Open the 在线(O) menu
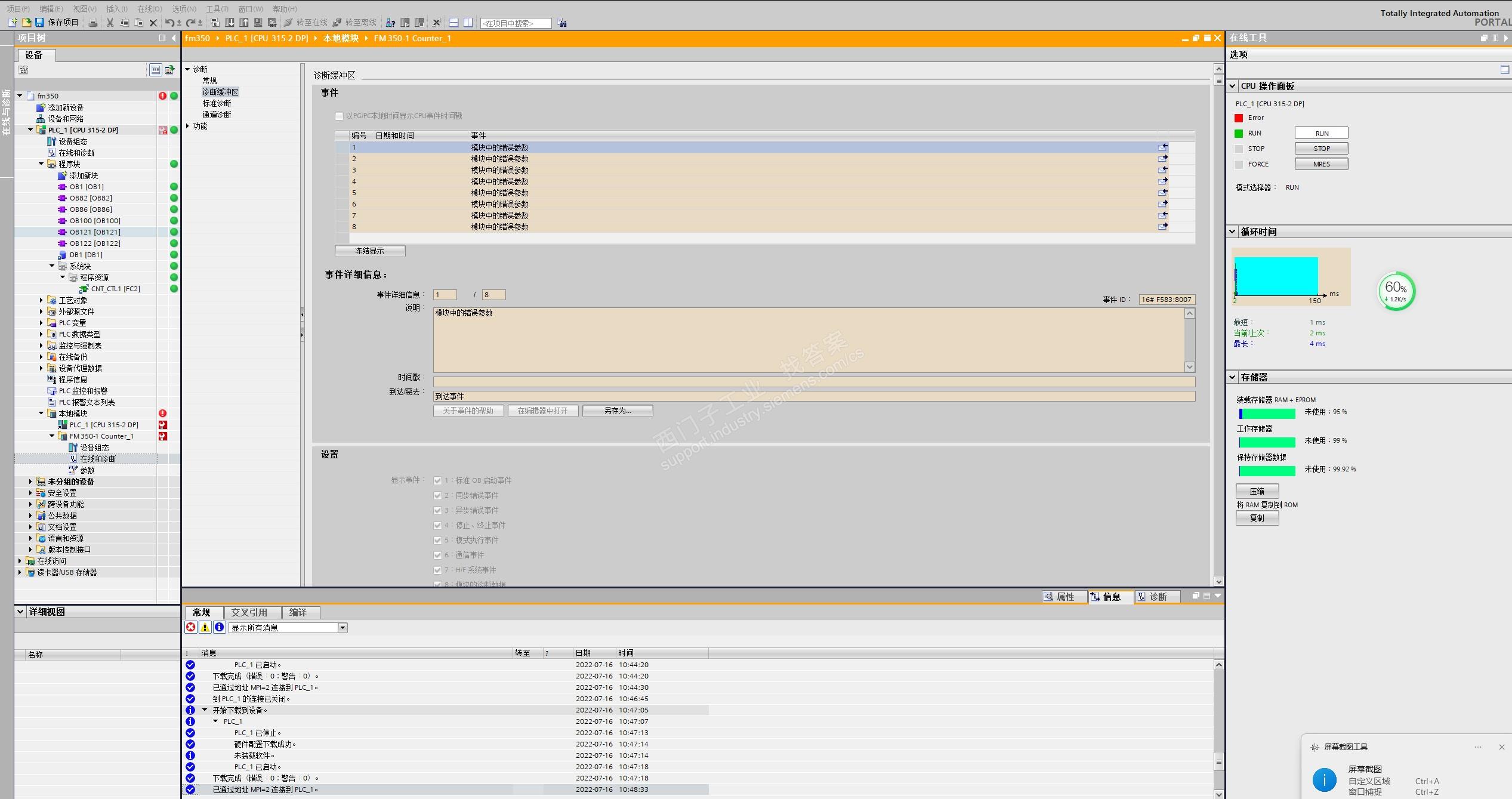 (149, 8)
